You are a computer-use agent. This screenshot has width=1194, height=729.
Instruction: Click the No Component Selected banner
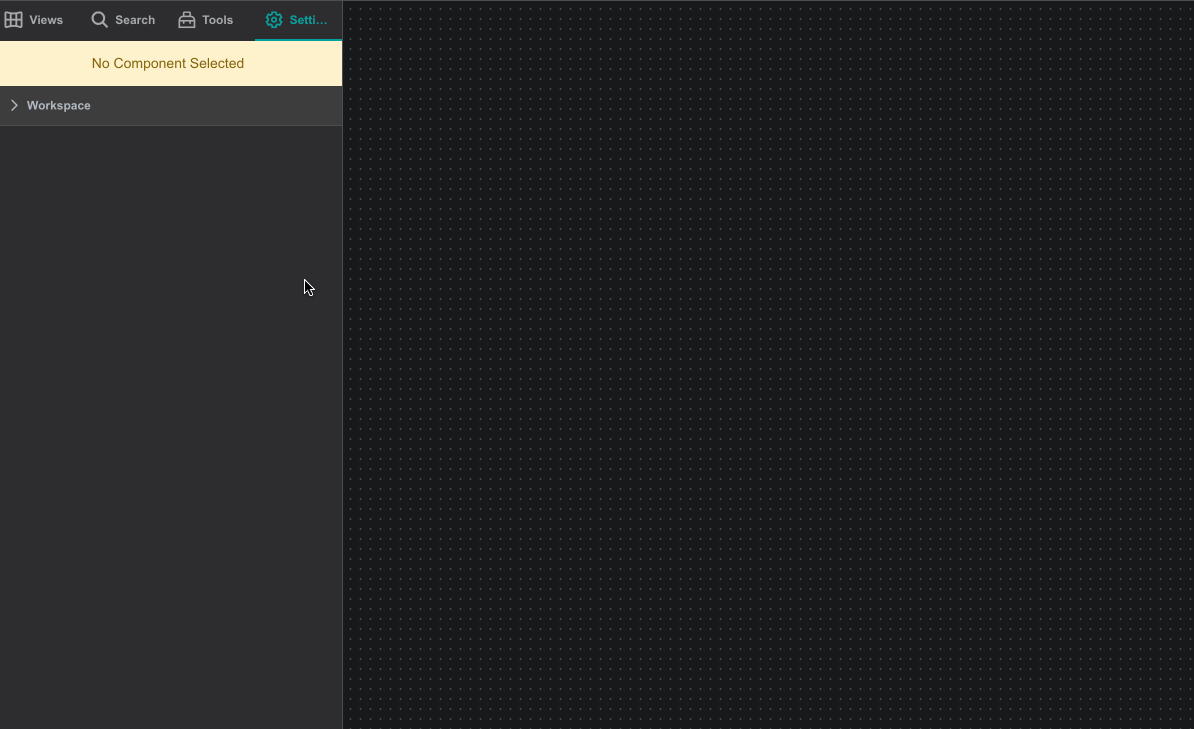pyautogui.click(x=171, y=63)
